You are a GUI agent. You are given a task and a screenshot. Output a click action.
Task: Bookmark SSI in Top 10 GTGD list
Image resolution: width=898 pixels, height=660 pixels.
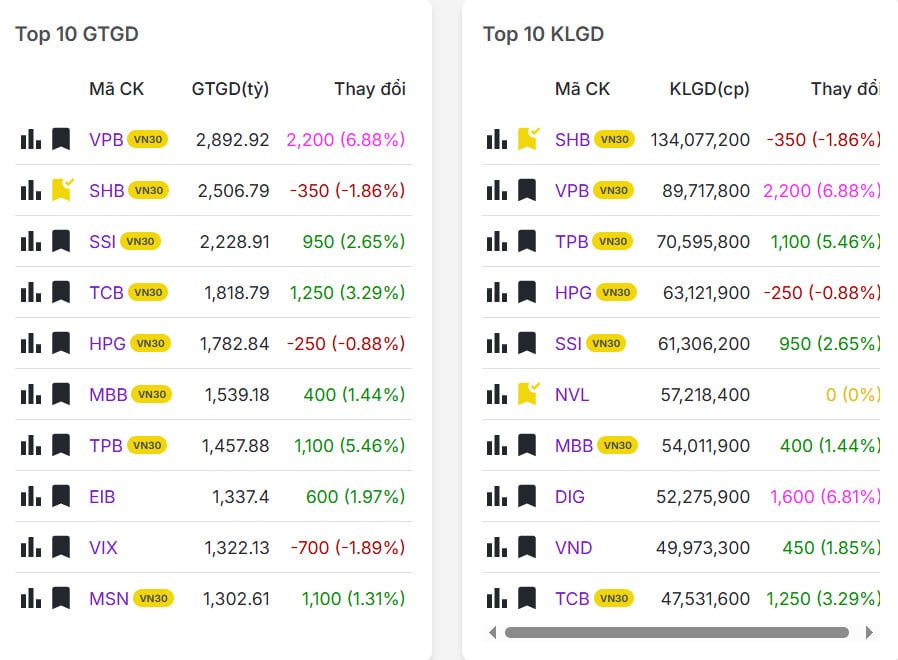tap(61, 241)
